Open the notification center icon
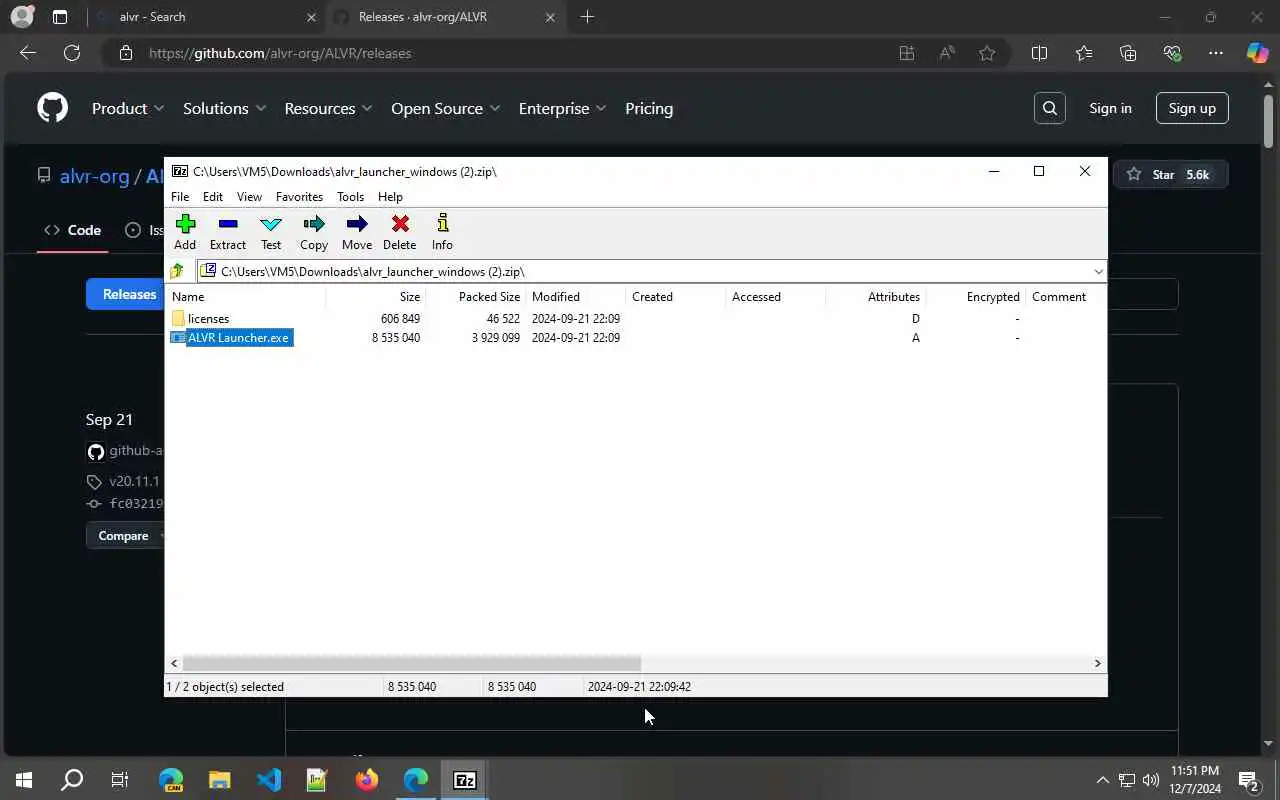Viewport: 1280px width, 800px height. point(1248,780)
